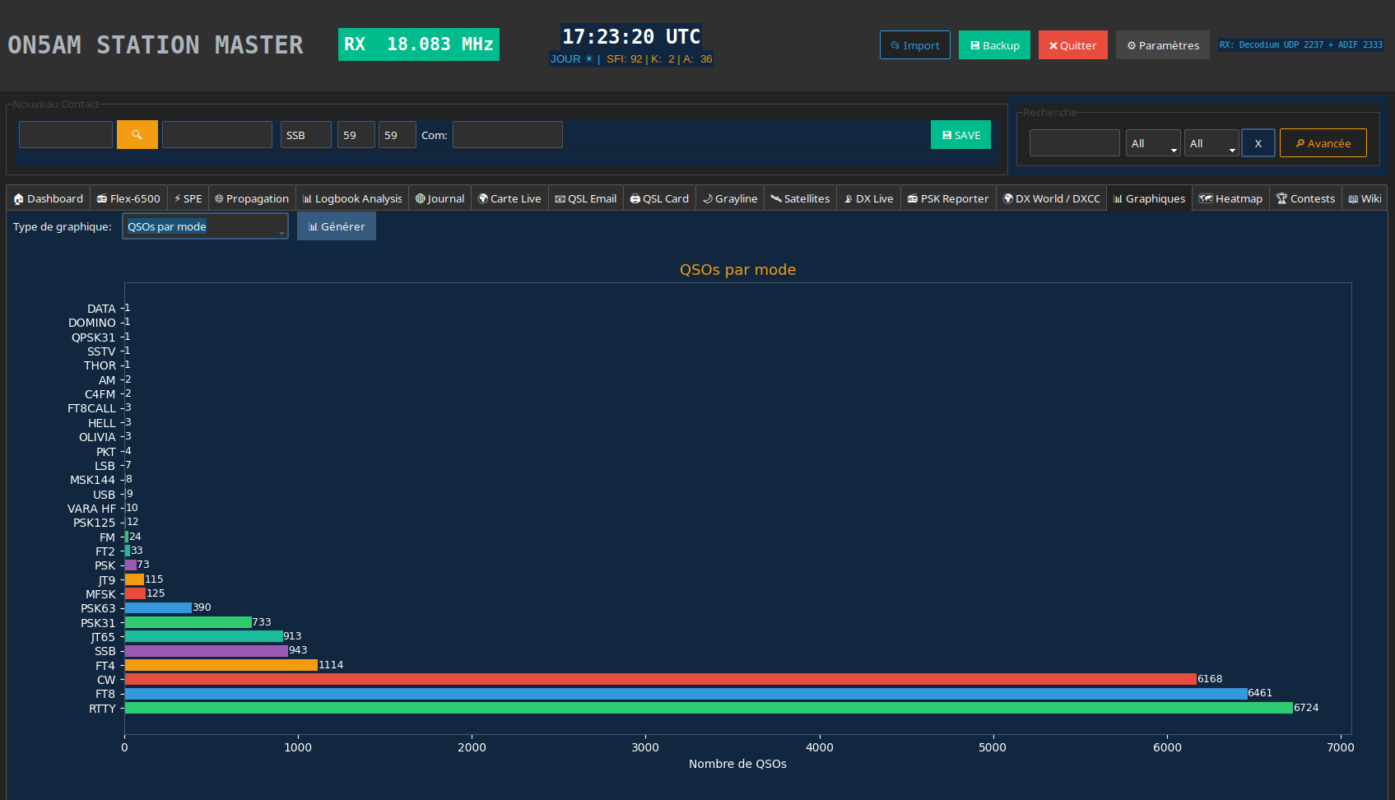Image resolution: width=1395 pixels, height=800 pixels.
Task: Focus the empty field between search button and SSB
Action: (x=217, y=135)
